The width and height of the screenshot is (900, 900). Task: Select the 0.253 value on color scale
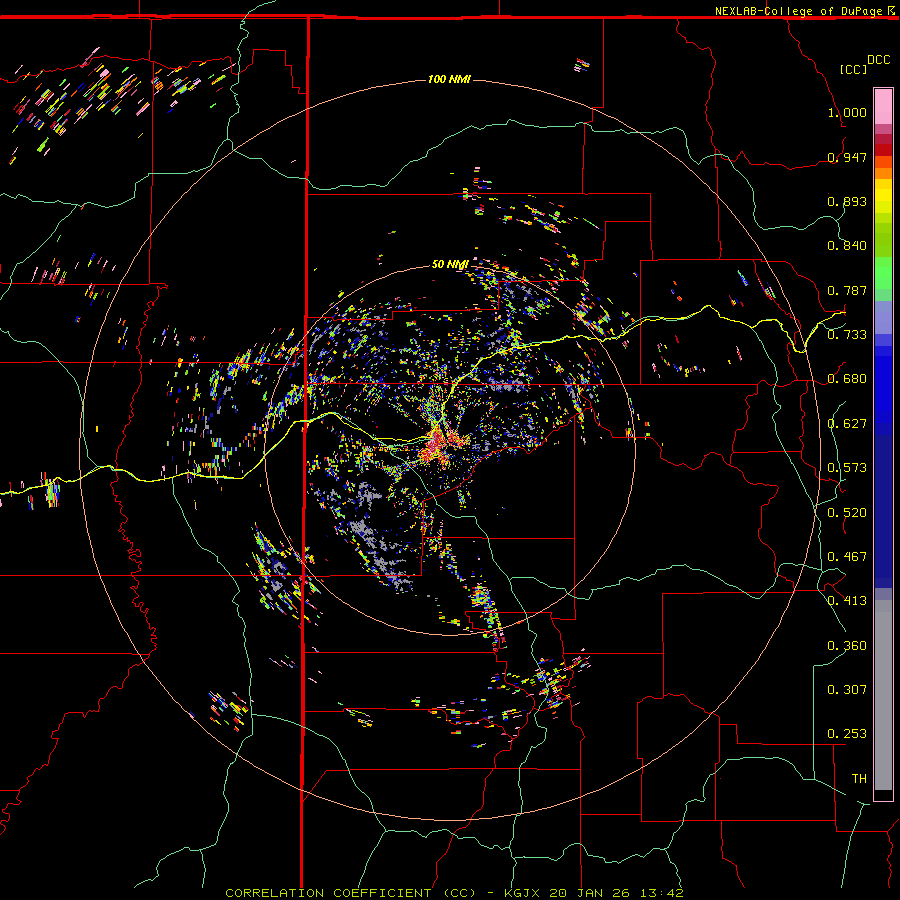pos(847,734)
